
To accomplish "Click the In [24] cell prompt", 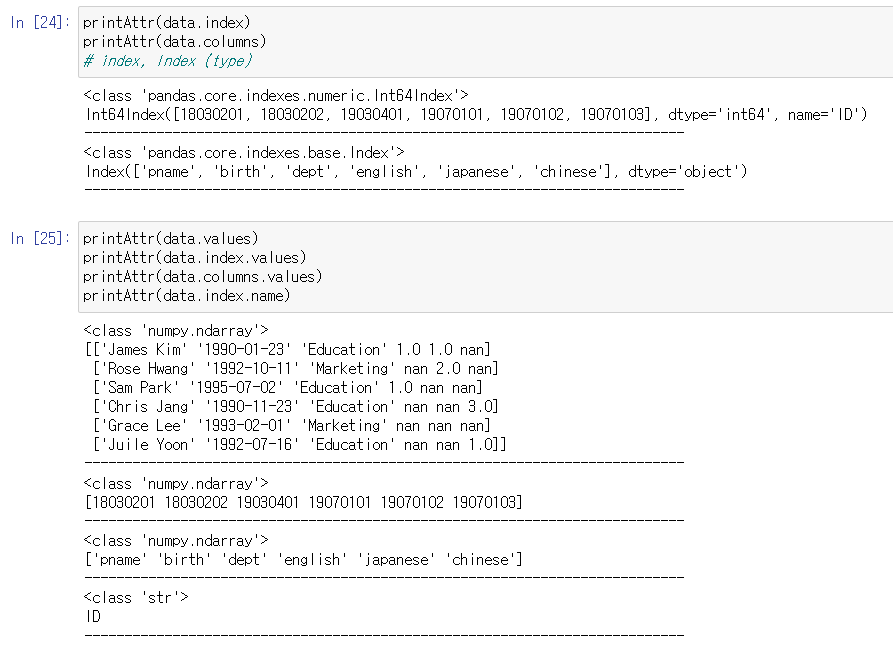I will 39,23.
